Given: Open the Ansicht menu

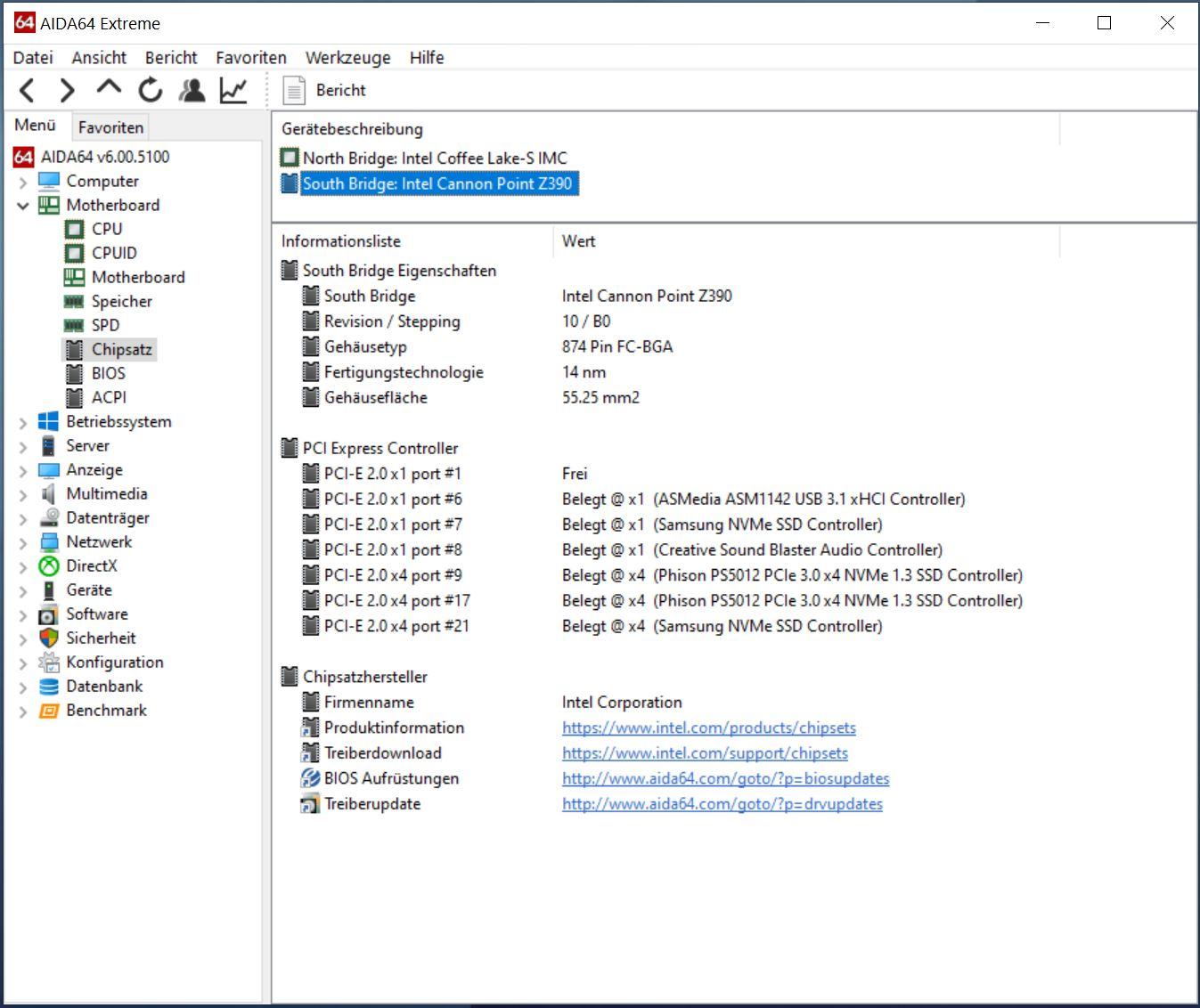Looking at the screenshot, I should tap(99, 58).
